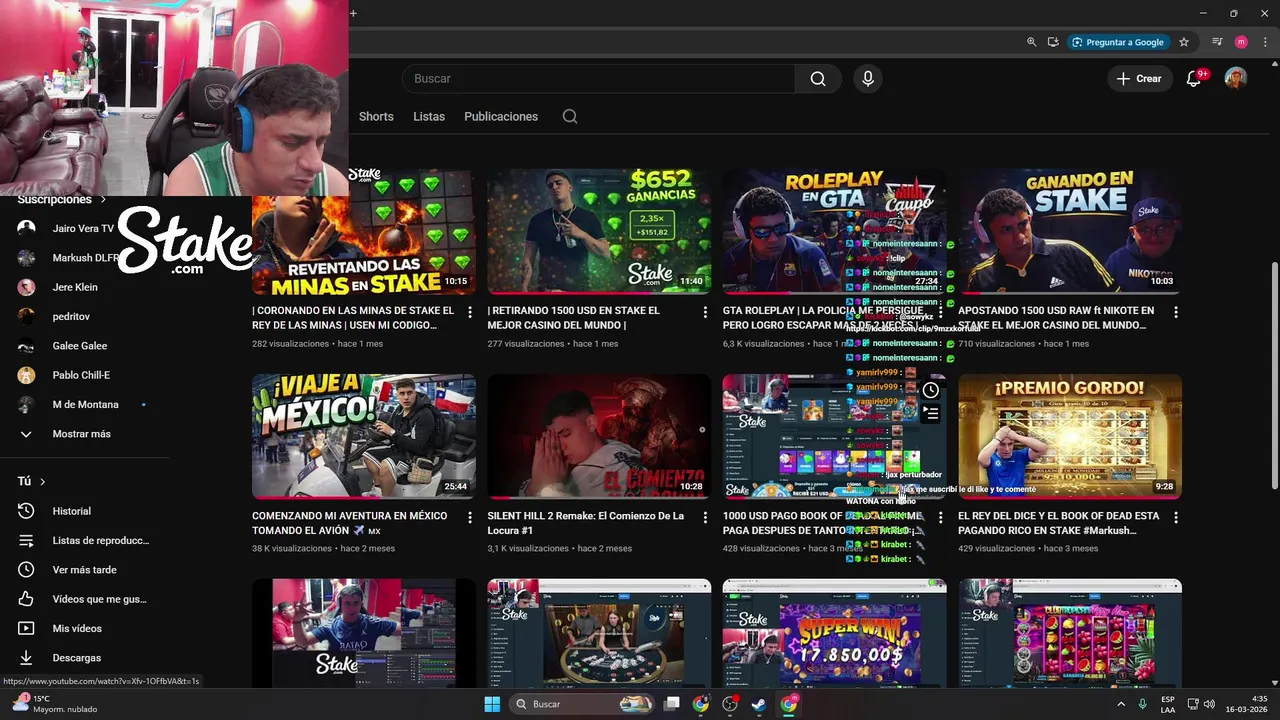
Task: Open Chrome zoom magnifier icon in the address bar
Action: pos(1031,42)
